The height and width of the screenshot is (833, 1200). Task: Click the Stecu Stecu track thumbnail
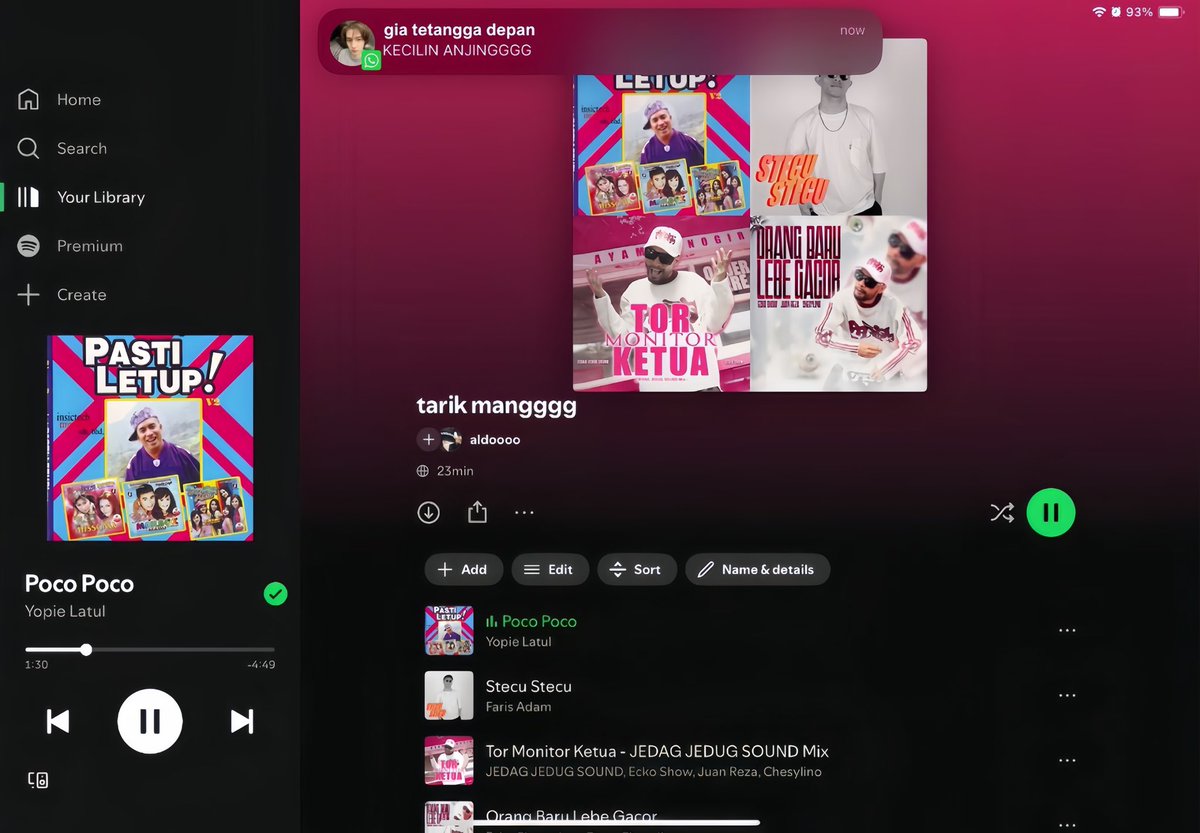pos(449,695)
